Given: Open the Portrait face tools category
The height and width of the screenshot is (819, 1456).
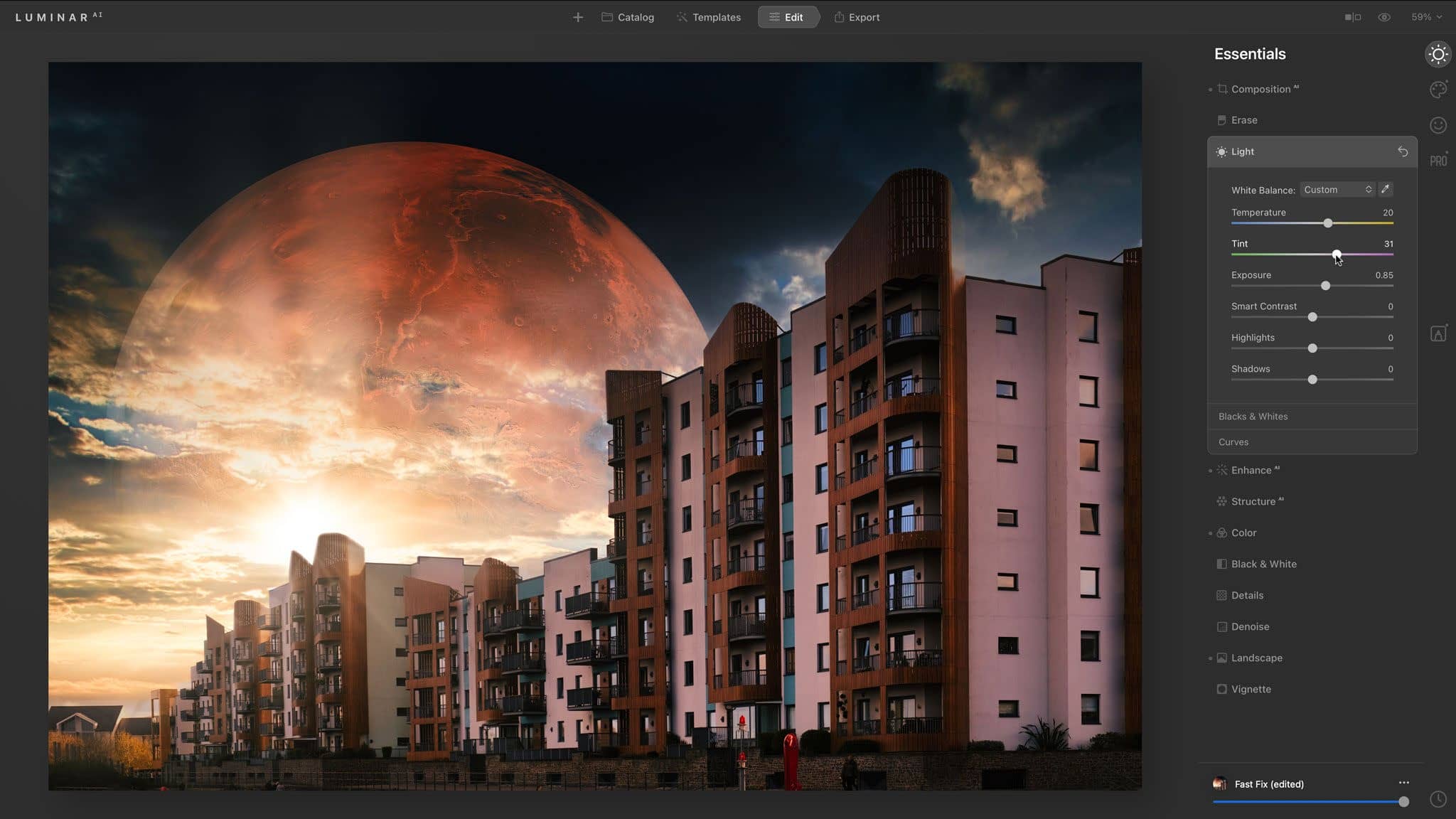Looking at the screenshot, I should 1438,125.
